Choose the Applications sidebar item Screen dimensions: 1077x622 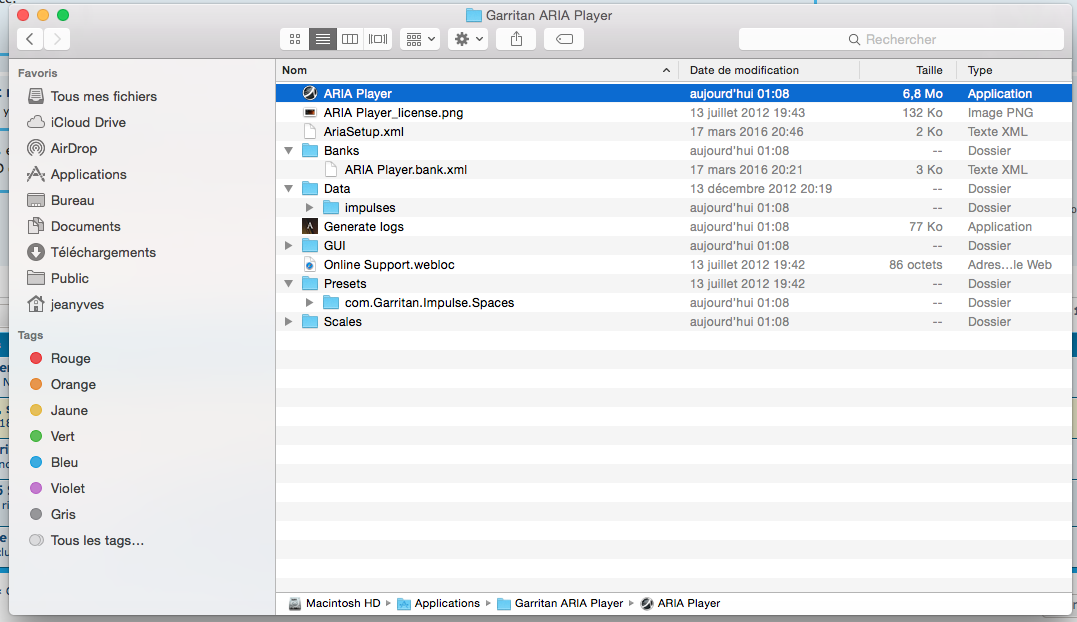[x=88, y=174]
